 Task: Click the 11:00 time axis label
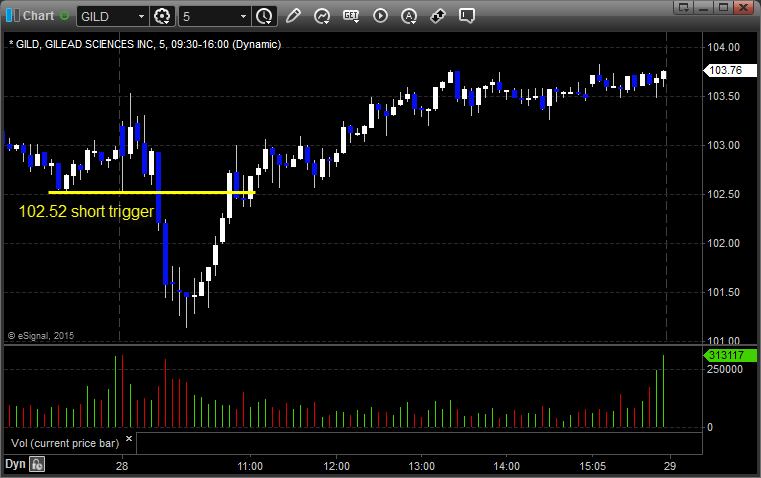coord(250,466)
